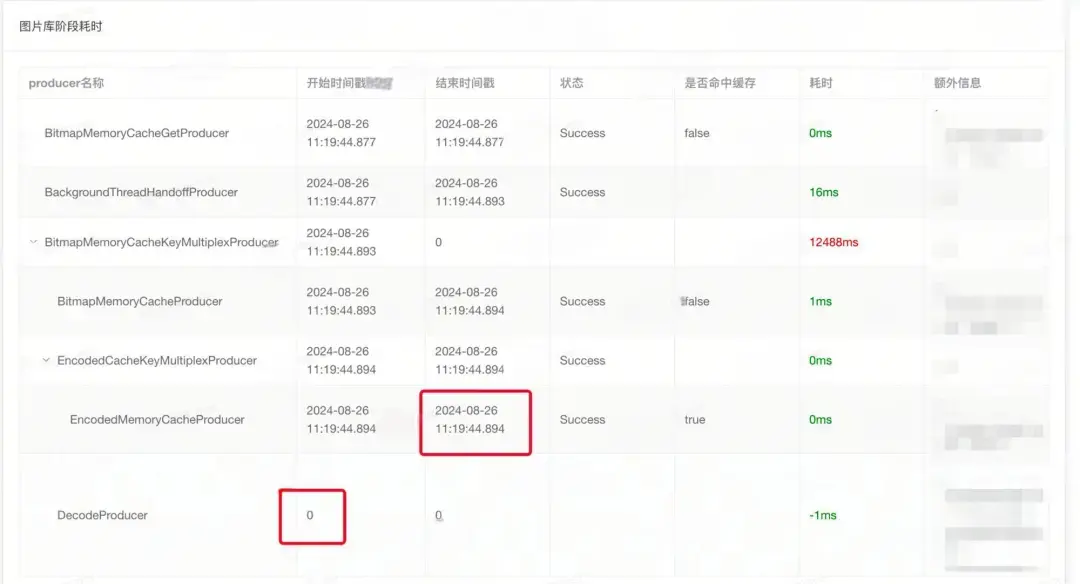Click start timestamp of BitmapMemoryCacheKeyMultiplexProducer
This screenshot has height=584, width=1080.
(x=341, y=242)
